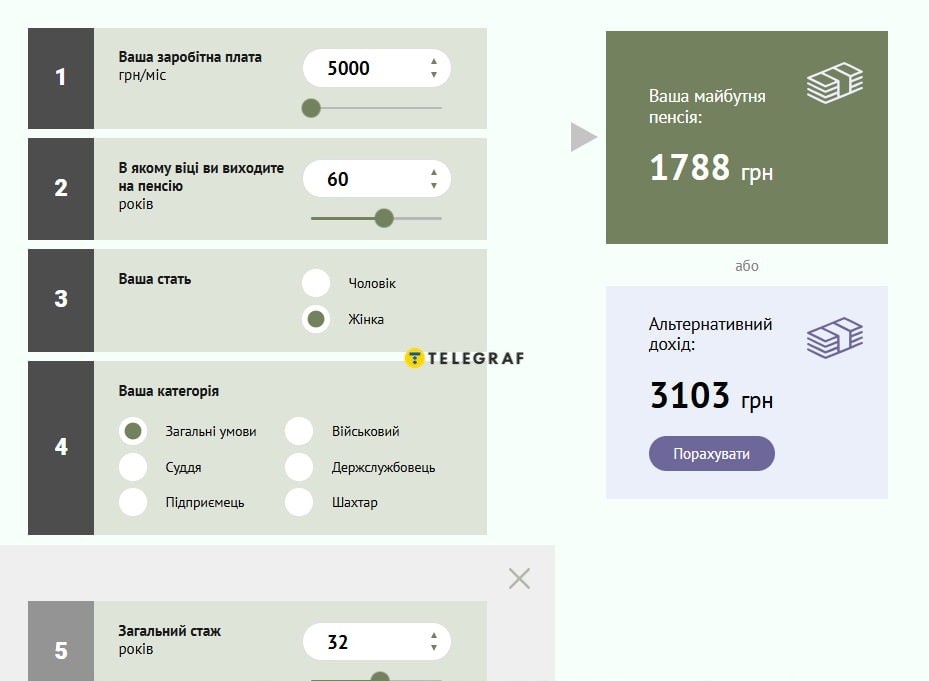This screenshot has height=681, width=929.
Task: Select the Шахтар category radio
Action: coord(299,502)
